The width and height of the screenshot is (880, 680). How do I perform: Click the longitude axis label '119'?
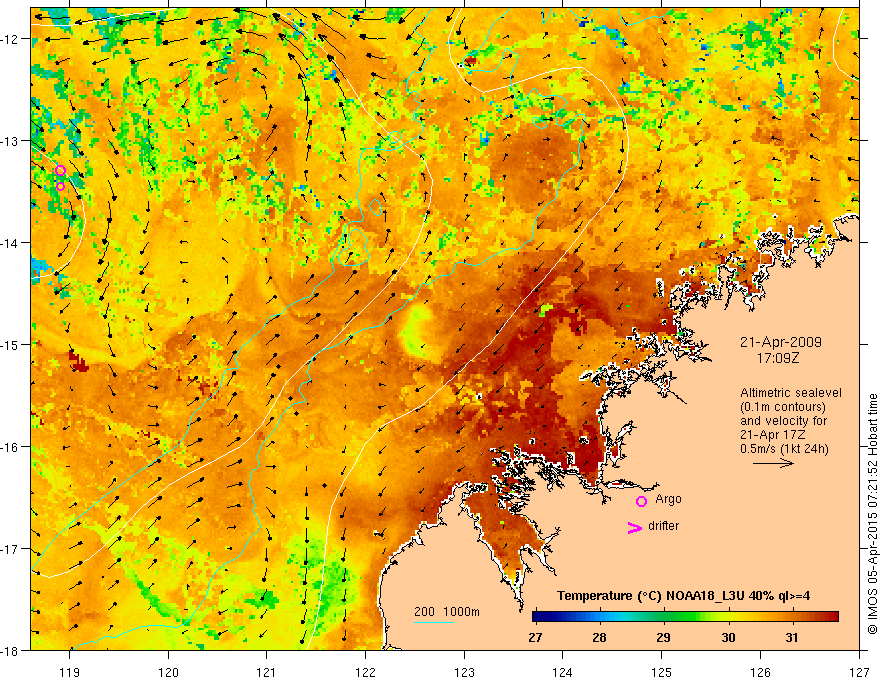(x=70, y=672)
